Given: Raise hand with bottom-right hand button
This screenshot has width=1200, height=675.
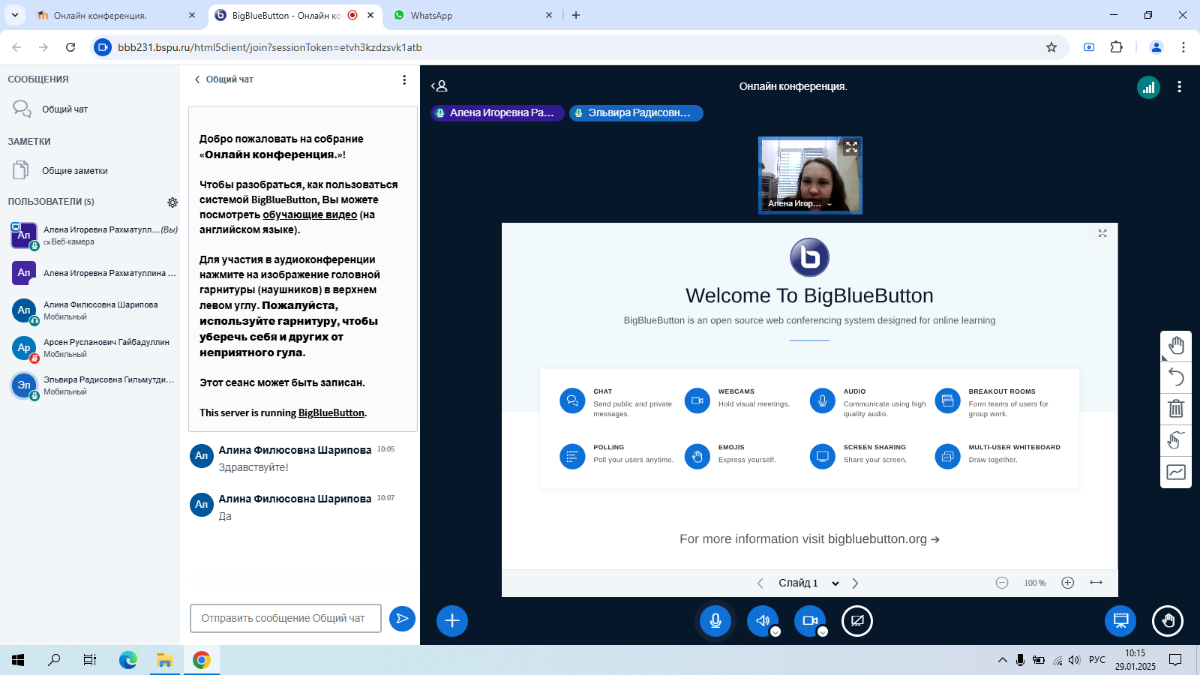Looking at the screenshot, I should [x=1167, y=621].
